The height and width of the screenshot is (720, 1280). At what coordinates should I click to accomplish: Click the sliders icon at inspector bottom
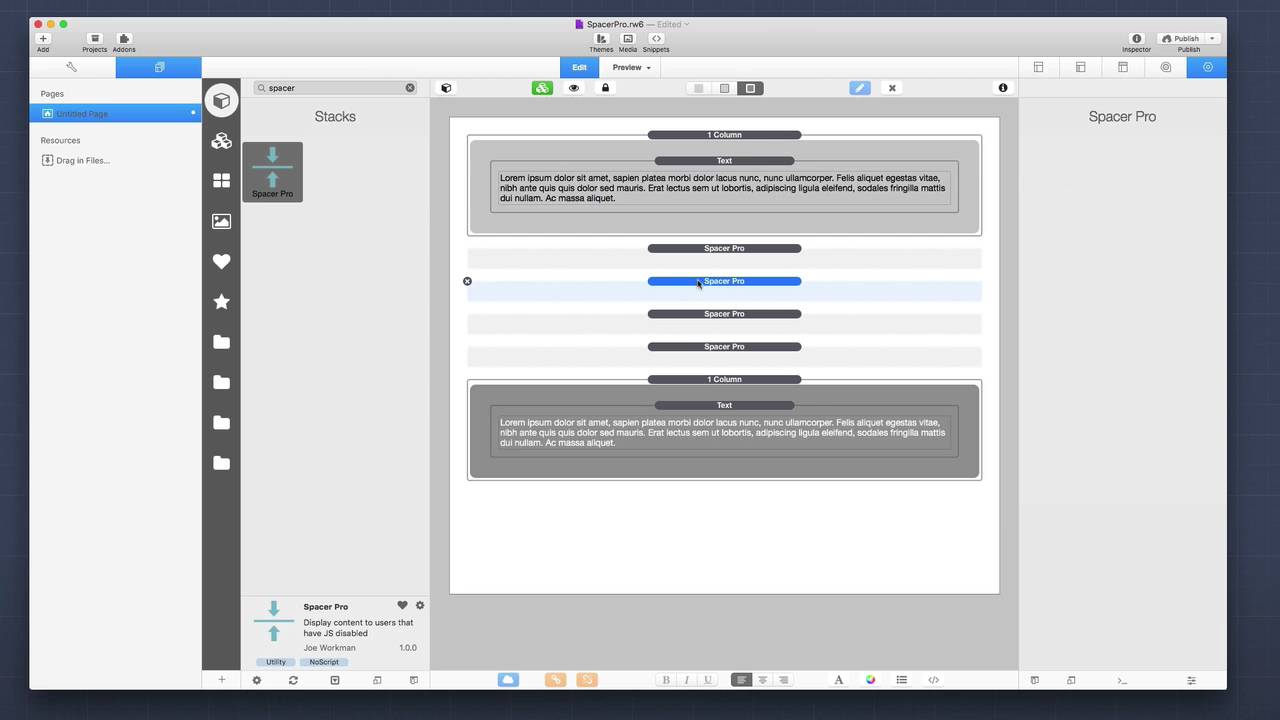pyautogui.click(x=1191, y=680)
